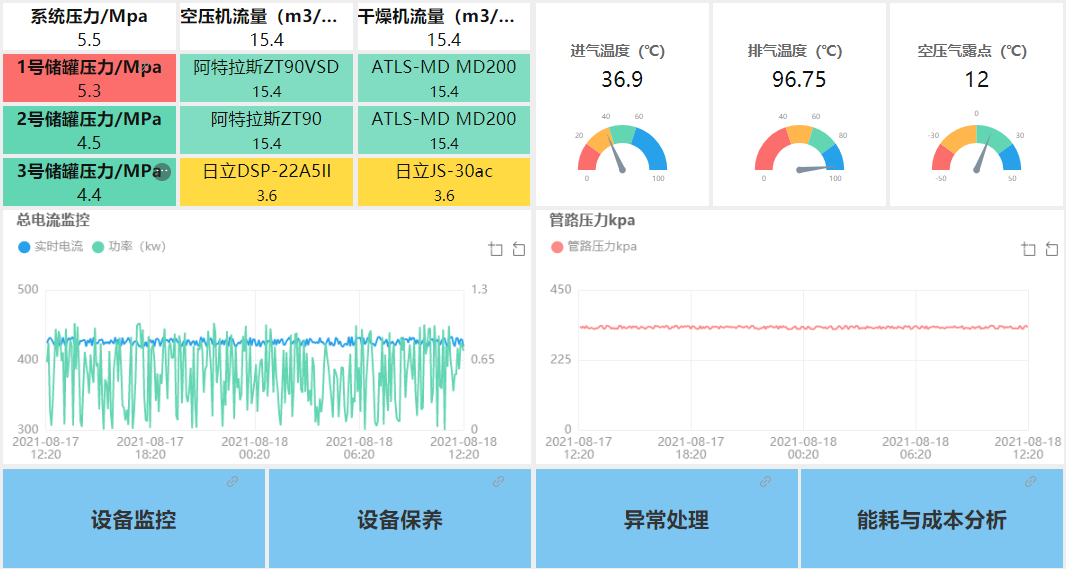
Task: Click the 空压机流量 column header
Action: 266,27
